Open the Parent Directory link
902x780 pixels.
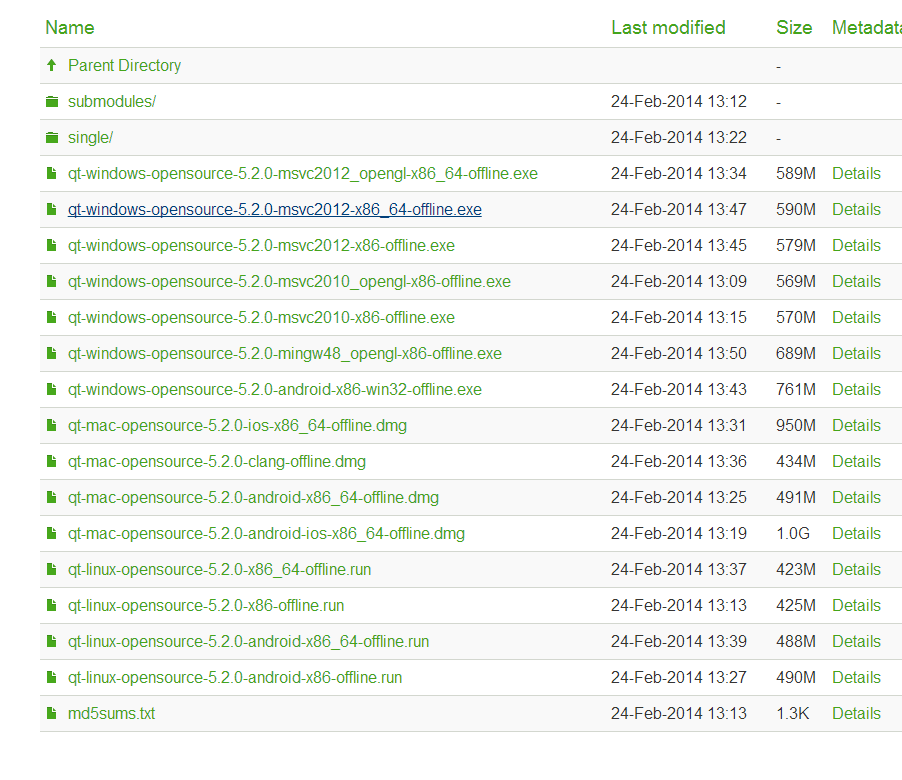point(124,66)
